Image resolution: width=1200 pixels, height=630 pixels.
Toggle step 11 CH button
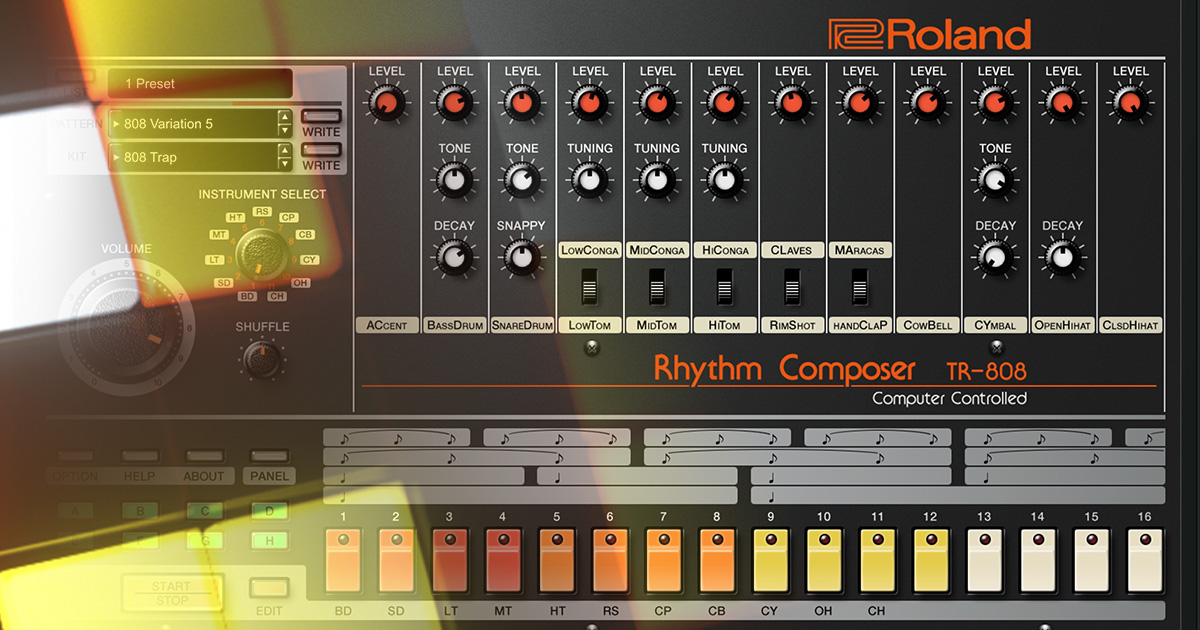877,562
